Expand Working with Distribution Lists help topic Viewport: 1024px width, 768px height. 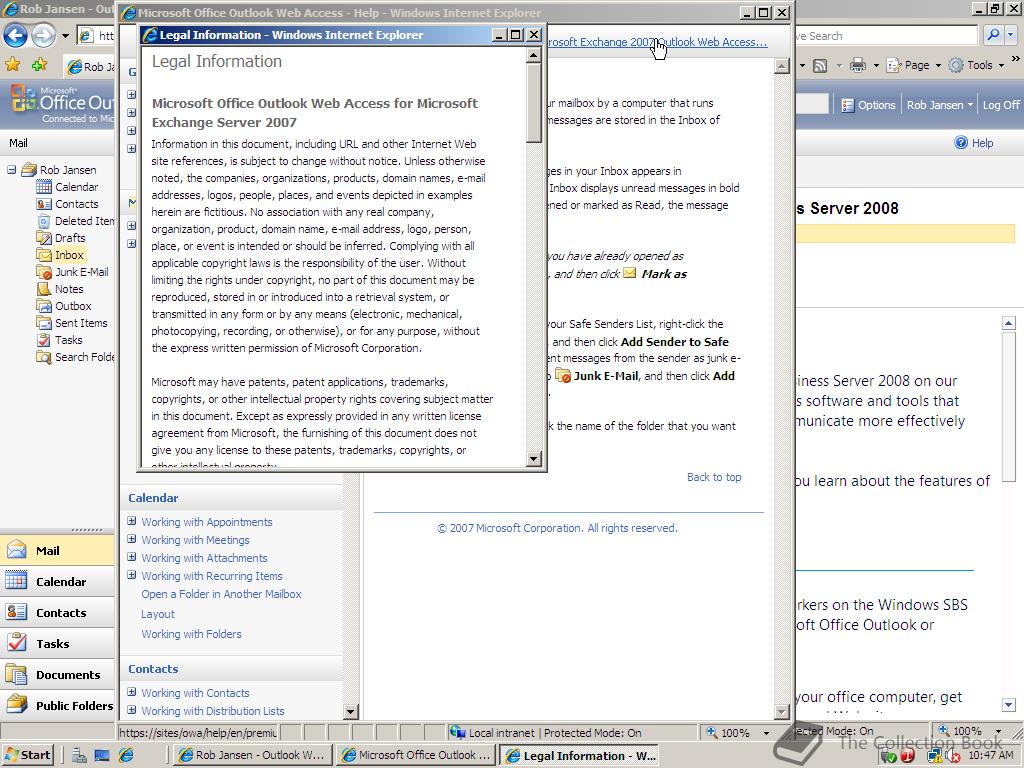(131, 710)
